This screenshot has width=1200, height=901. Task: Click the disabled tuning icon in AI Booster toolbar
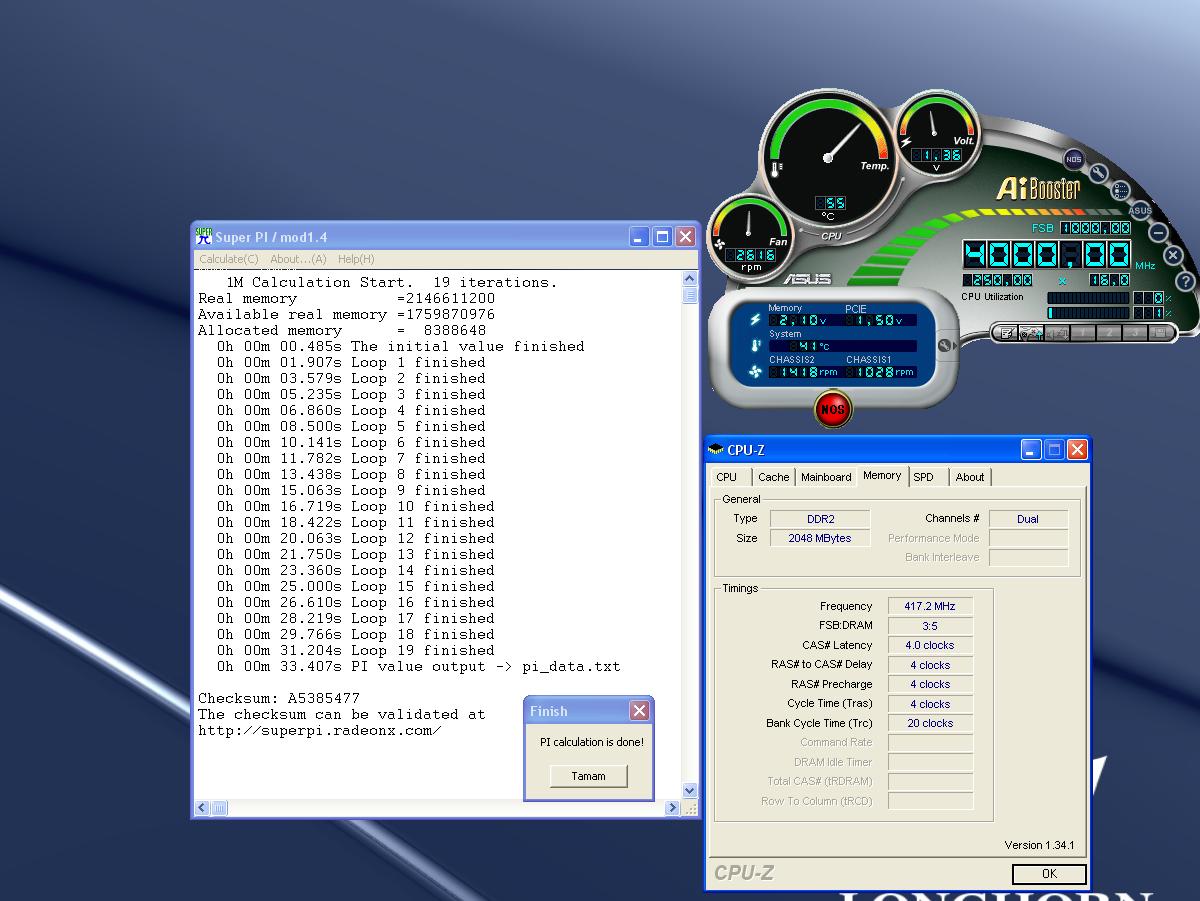tap(1058, 333)
